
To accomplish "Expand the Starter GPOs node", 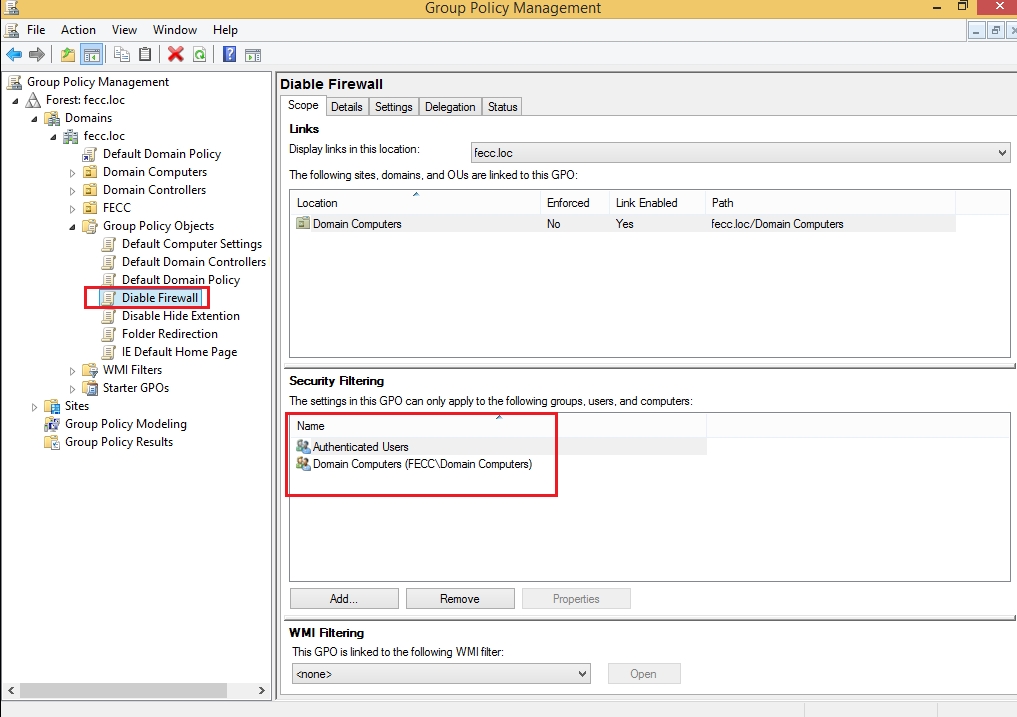I will [x=73, y=389].
